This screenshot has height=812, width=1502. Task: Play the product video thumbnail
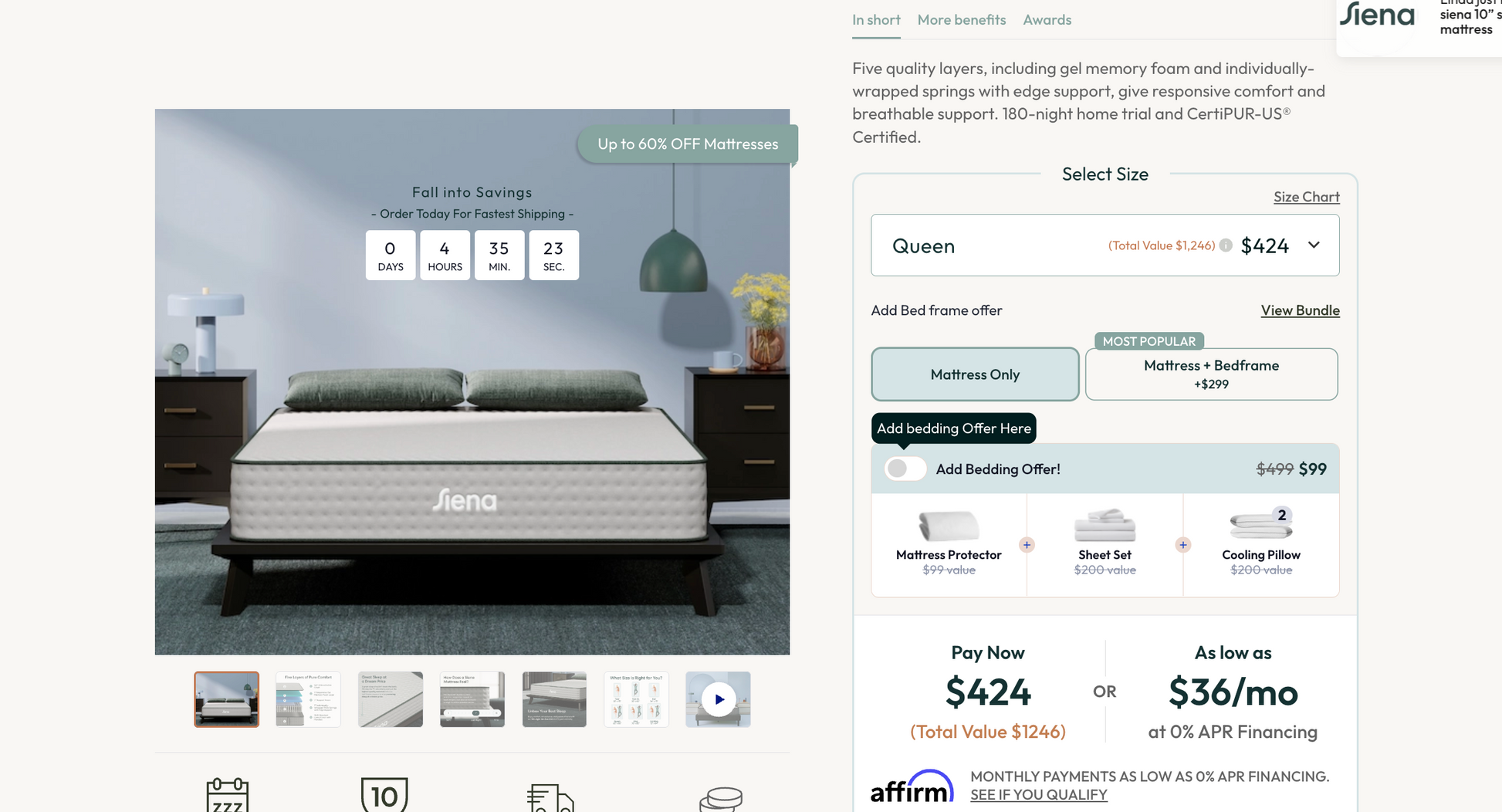(x=718, y=699)
